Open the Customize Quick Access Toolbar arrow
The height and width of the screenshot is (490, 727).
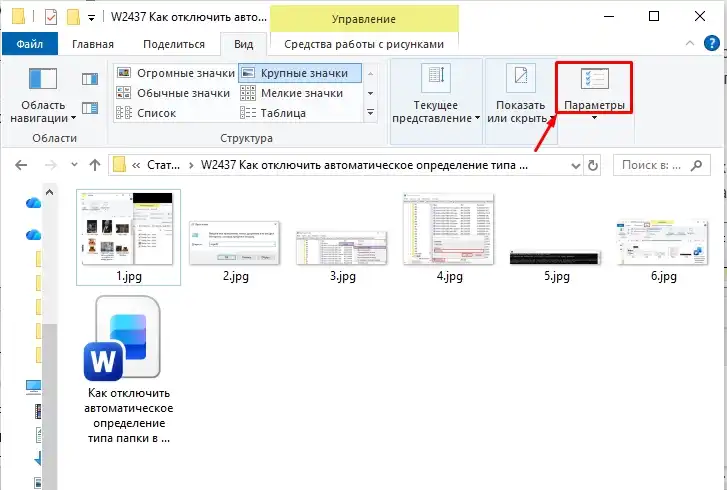(x=91, y=18)
